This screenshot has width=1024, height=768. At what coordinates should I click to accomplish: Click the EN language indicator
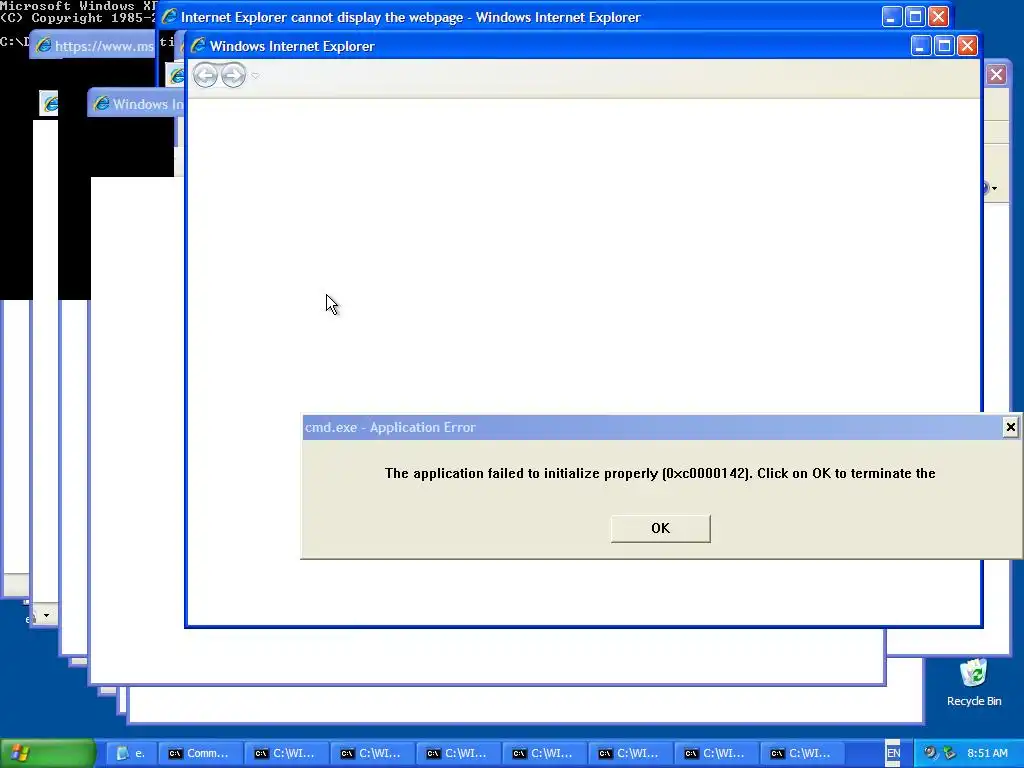coord(893,753)
